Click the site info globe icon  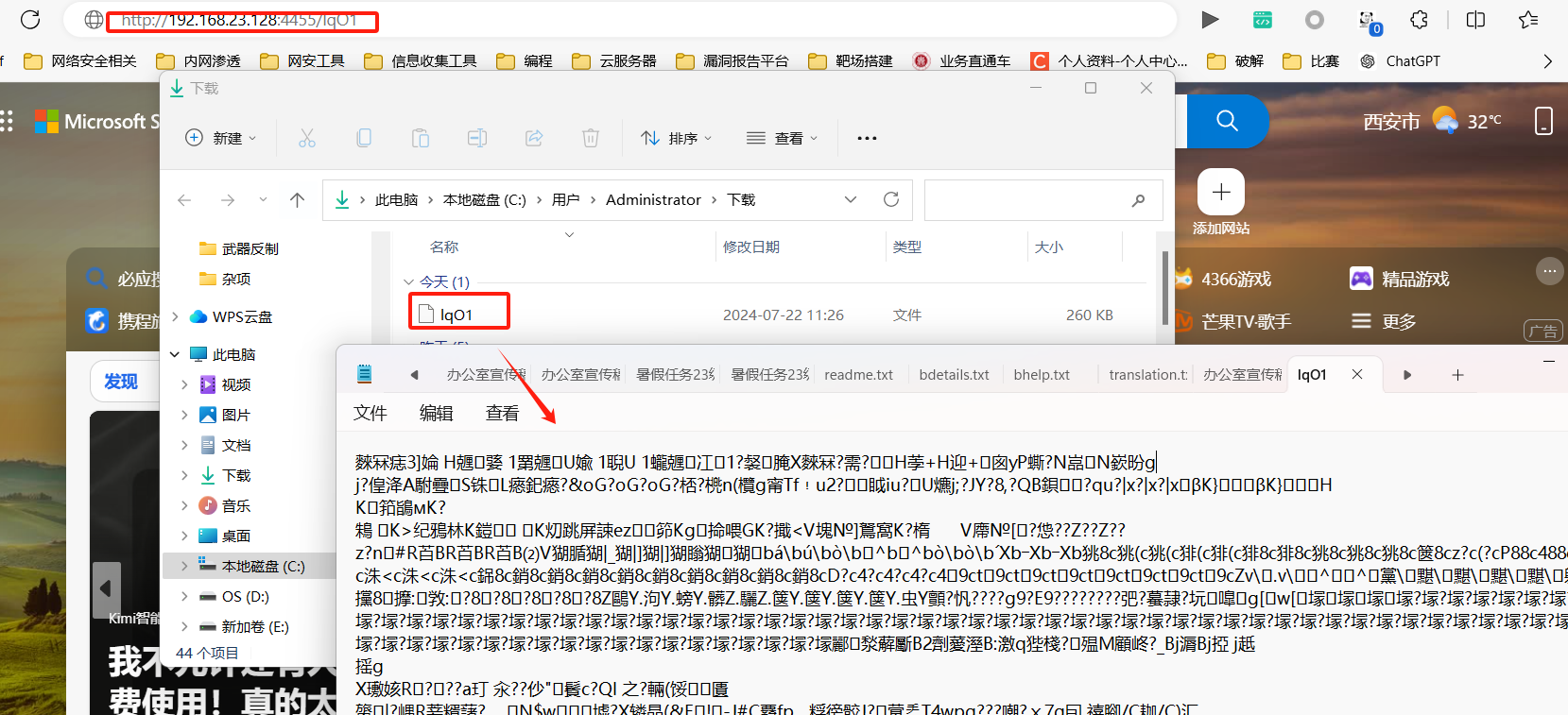tap(94, 19)
